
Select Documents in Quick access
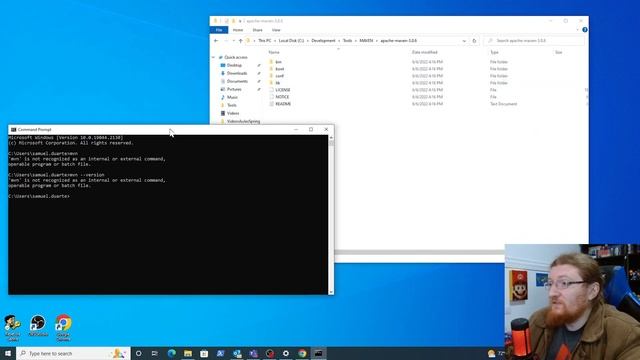pyautogui.click(x=237, y=81)
